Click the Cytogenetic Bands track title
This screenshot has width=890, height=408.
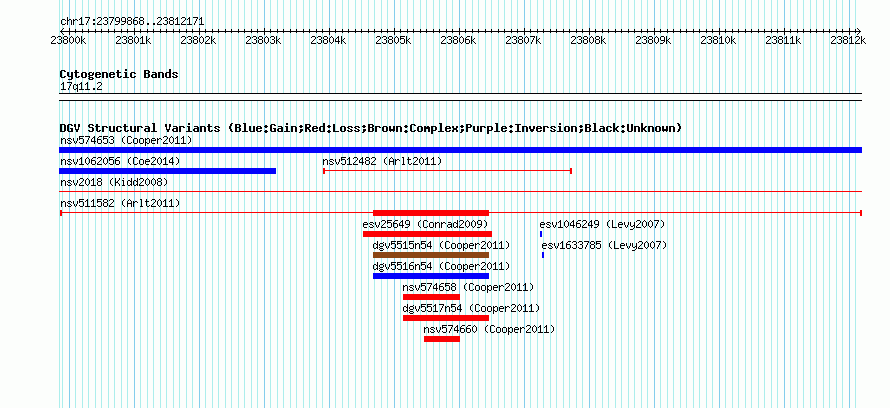point(119,74)
